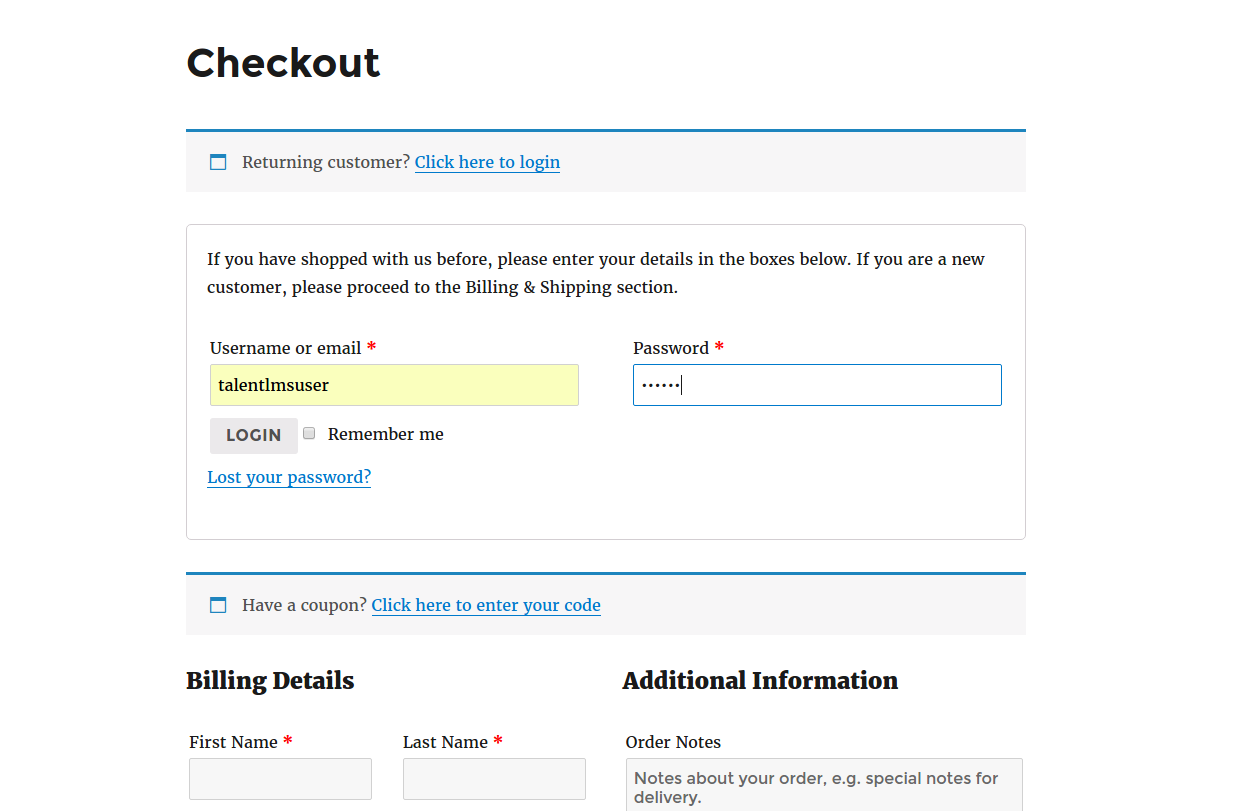Viewport: 1253px width, 811px height.
Task: Click the window icon beside Returning customer
Action: [x=218, y=162]
